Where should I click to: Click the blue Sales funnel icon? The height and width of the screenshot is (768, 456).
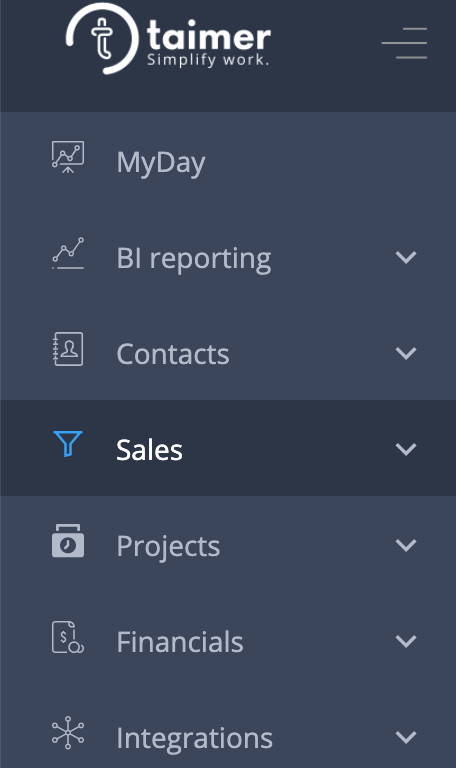pos(68,444)
